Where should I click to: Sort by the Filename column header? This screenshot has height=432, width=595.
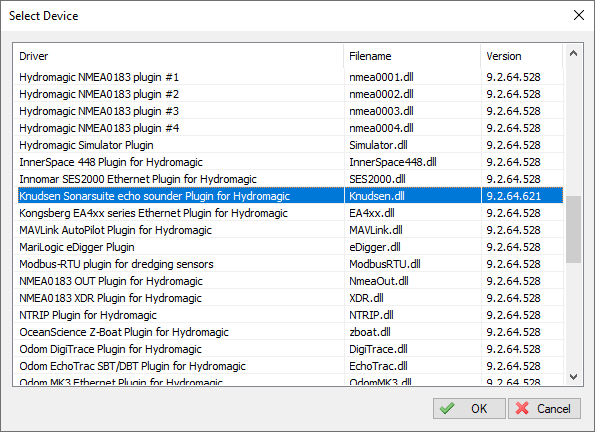(412, 56)
